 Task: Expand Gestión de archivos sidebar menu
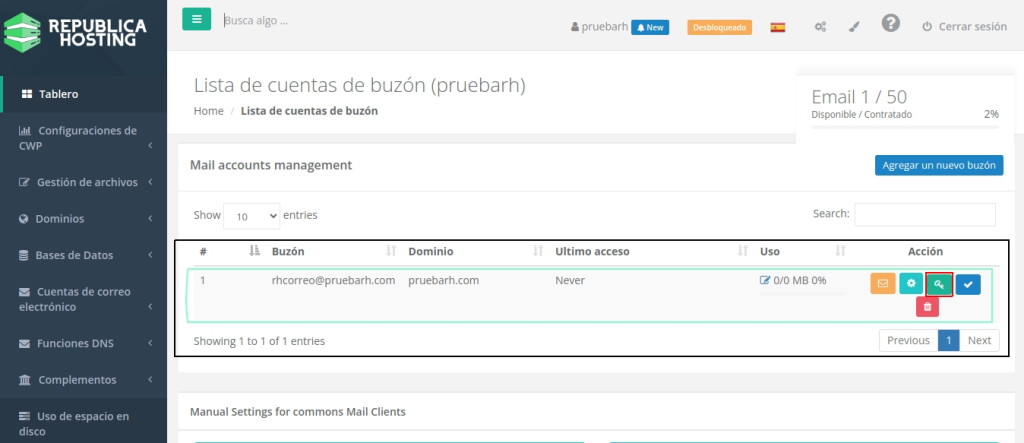click(x=85, y=182)
